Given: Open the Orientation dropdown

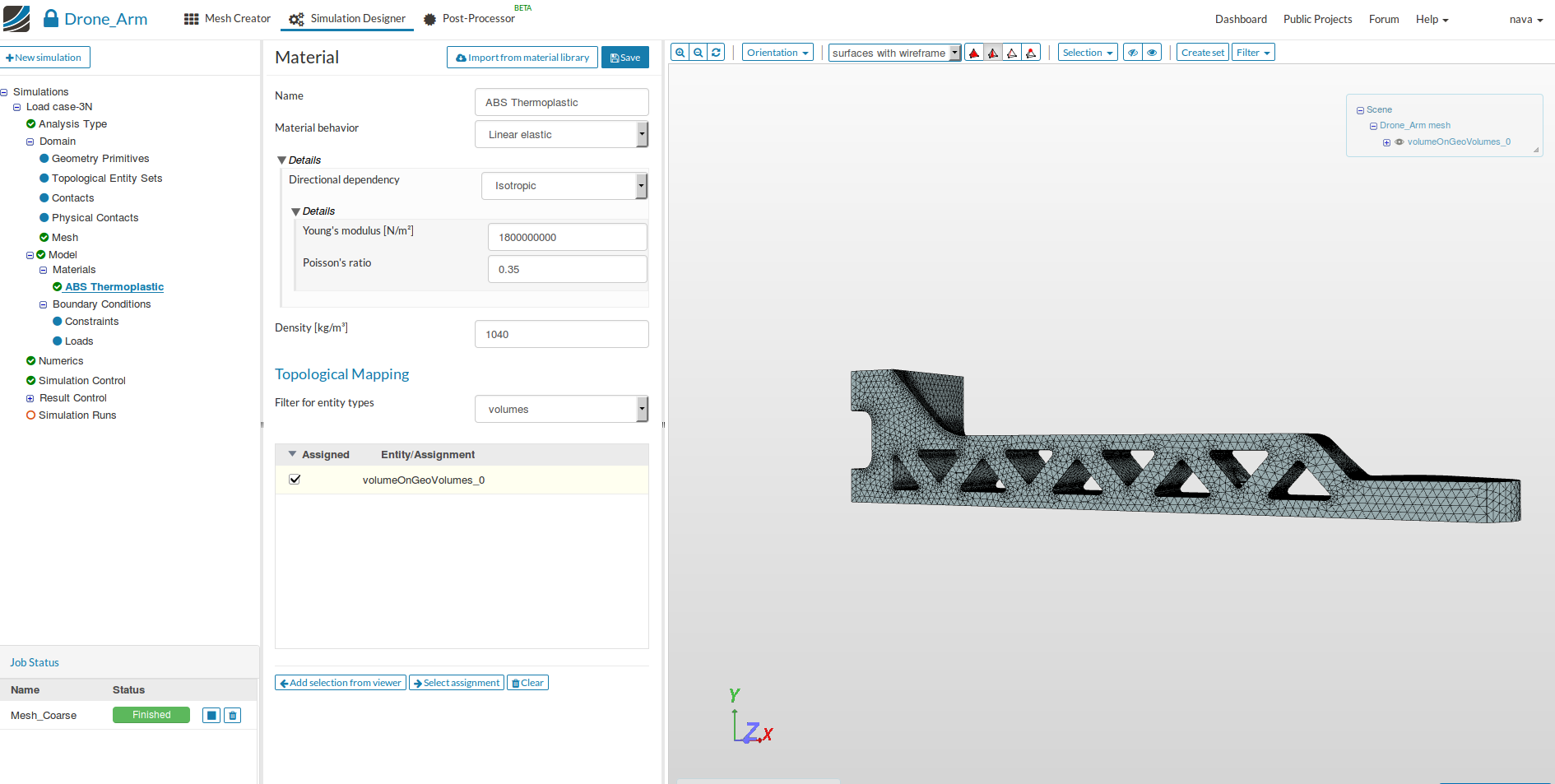Looking at the screenshot, I should [777, 53].
